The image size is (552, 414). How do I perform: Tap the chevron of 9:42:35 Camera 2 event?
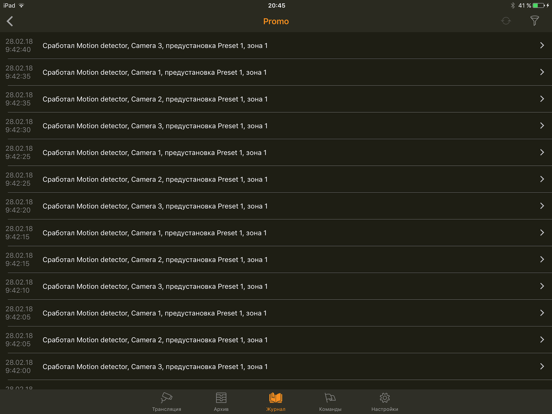(542, 99)
